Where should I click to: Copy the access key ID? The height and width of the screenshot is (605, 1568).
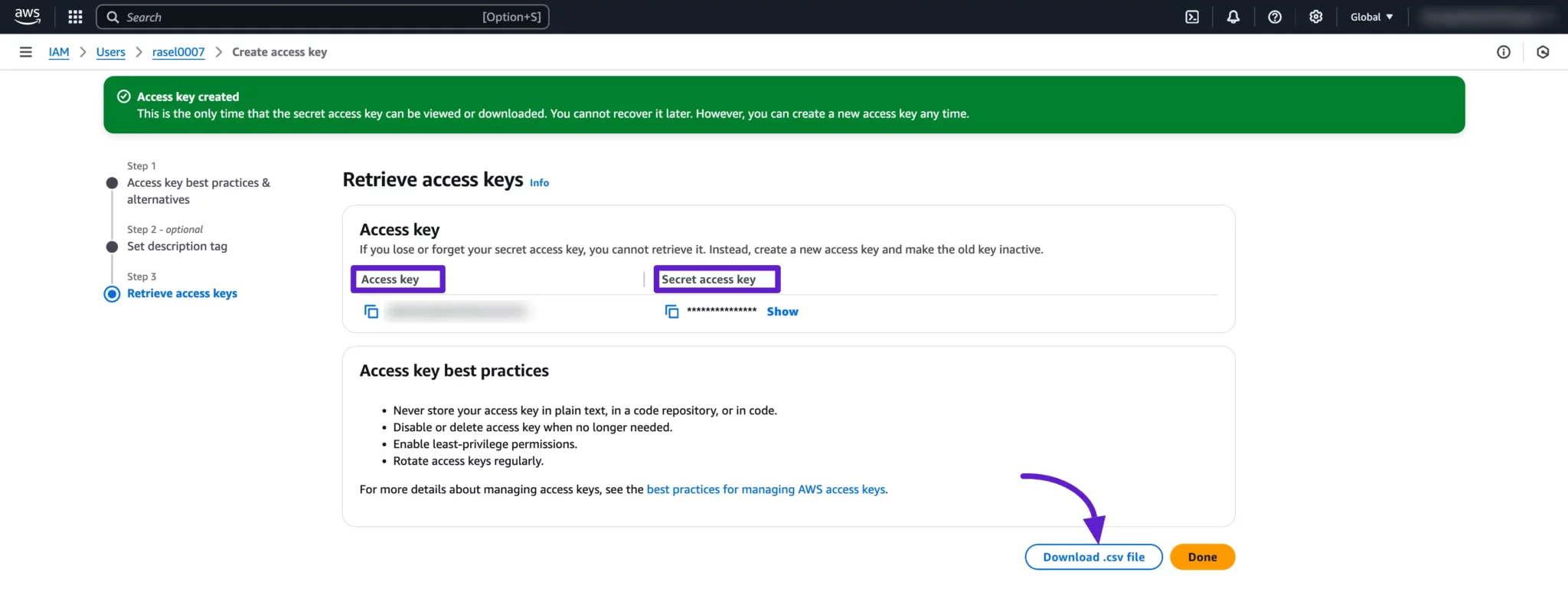click(371, 312)
